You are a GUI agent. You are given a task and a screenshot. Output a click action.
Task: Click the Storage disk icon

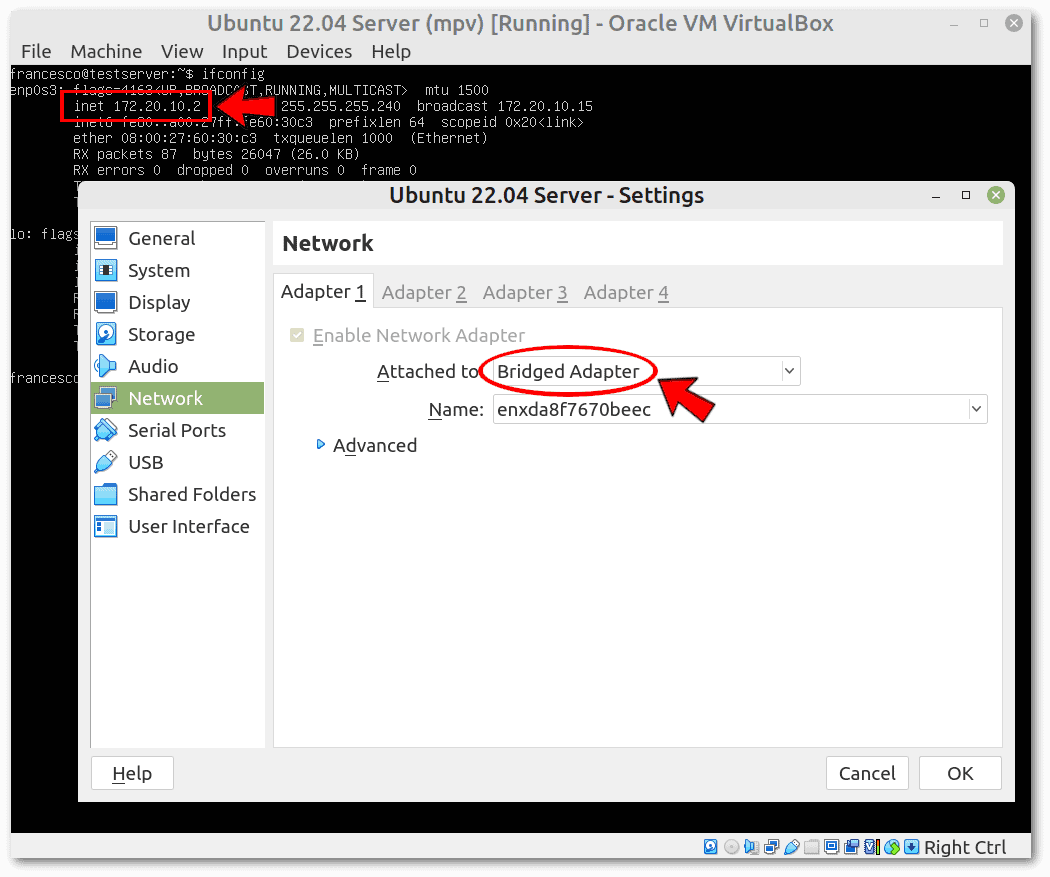tap(106, 333)
